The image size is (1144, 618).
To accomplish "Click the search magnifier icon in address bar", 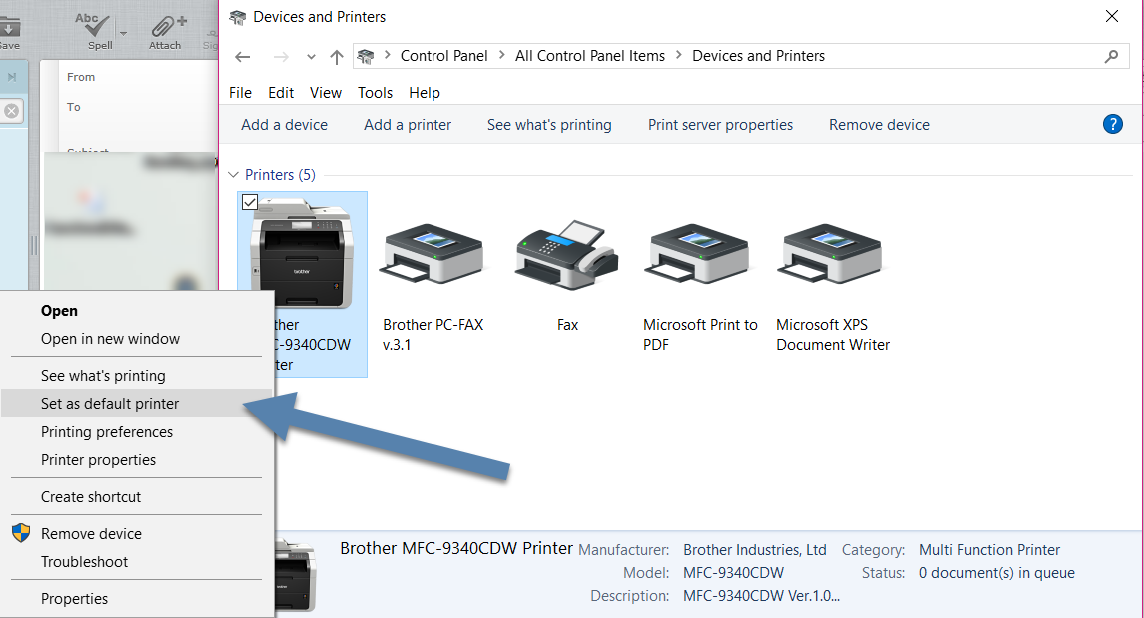I will 1111,56.
